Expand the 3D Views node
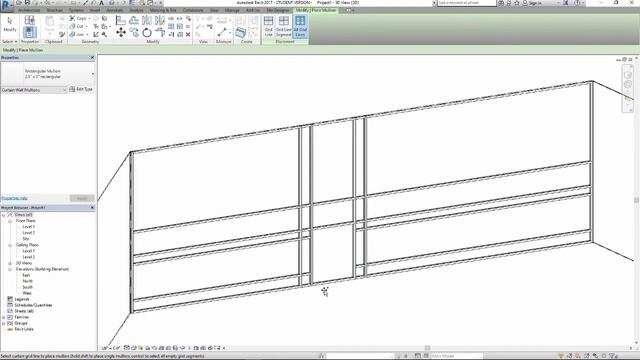640x360 pixels. pyautogui.click(x=10, y=263)
